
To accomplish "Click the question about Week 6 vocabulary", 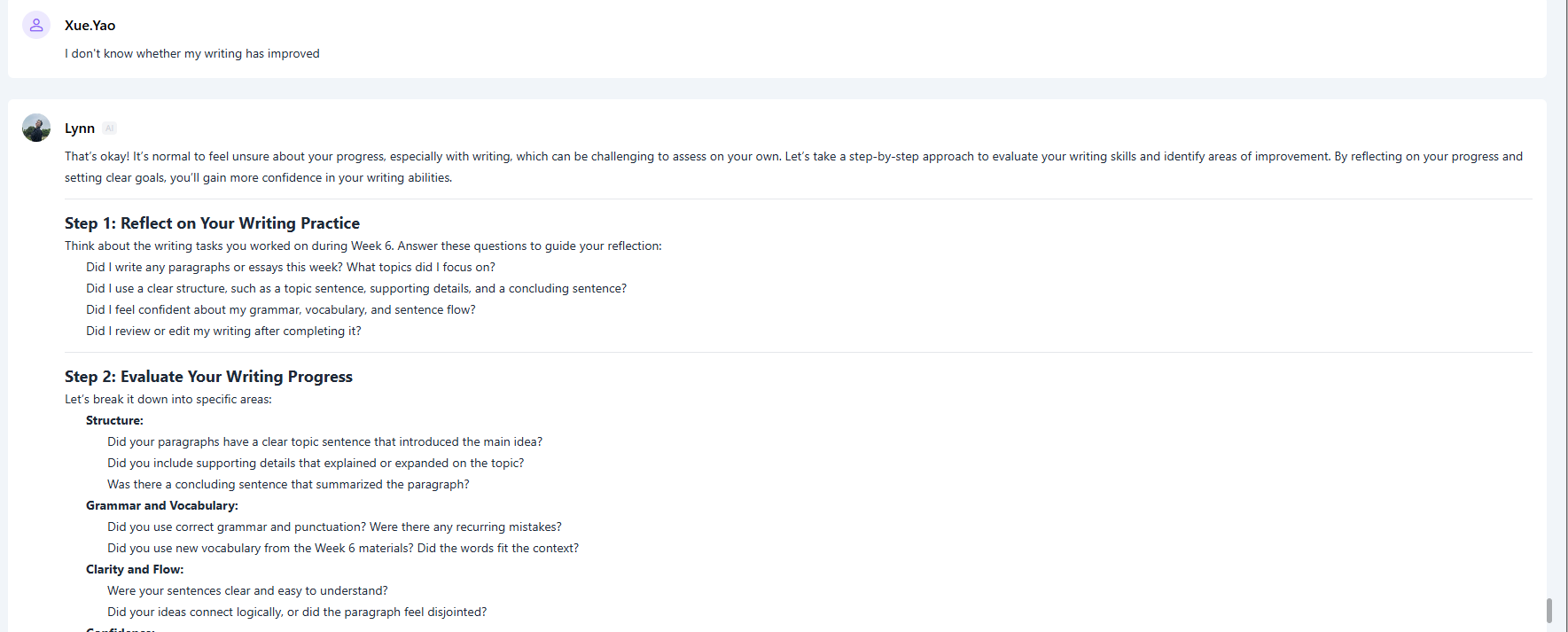I will 342,548.
